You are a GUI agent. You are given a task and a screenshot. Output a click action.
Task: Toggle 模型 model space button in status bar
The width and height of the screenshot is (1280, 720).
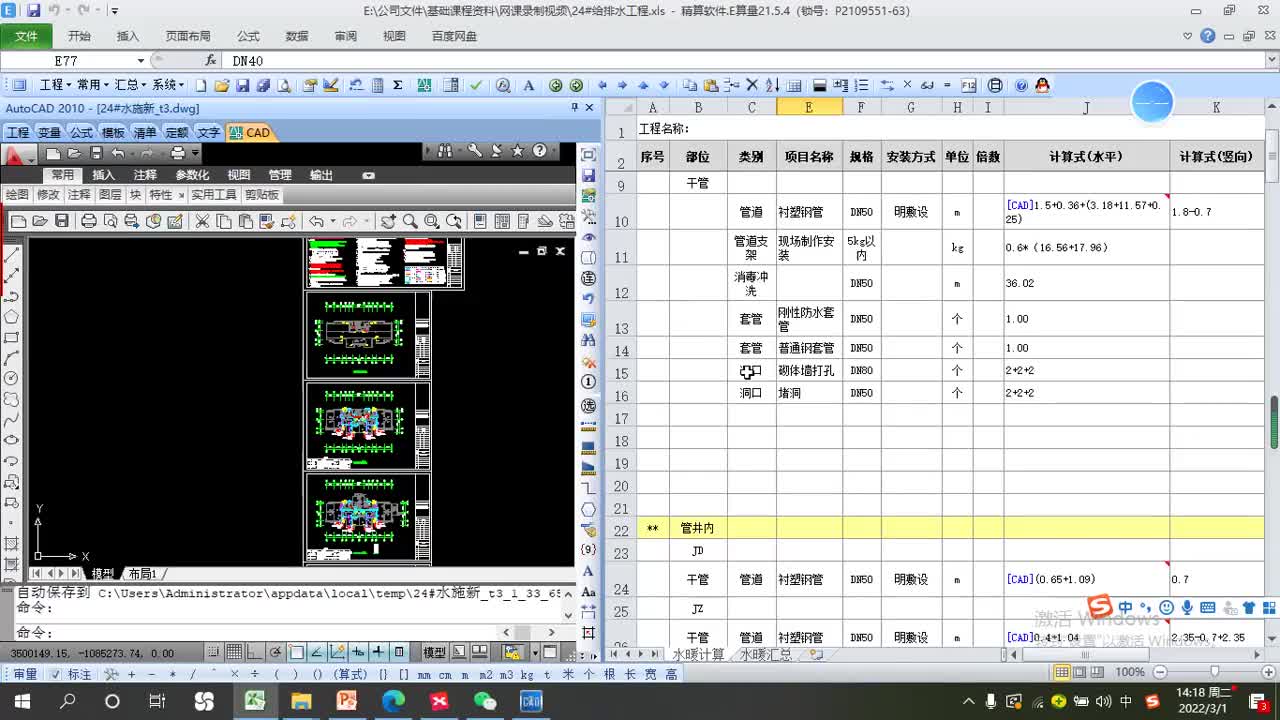[x=435, y=653]
